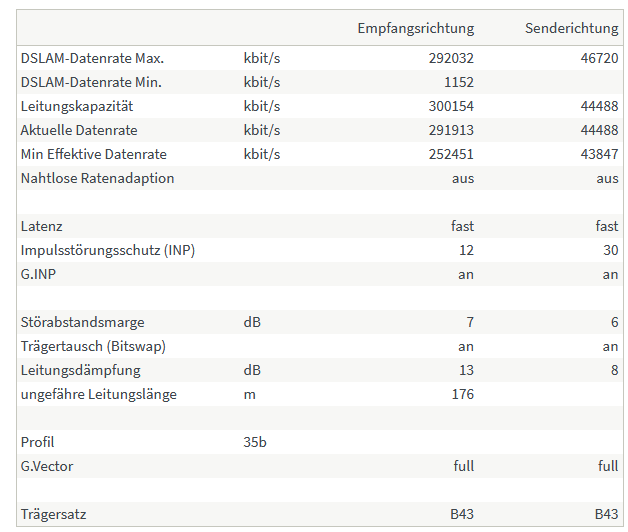Select the DSLAM-Datenrate Min. label

[x=91, y=83]
